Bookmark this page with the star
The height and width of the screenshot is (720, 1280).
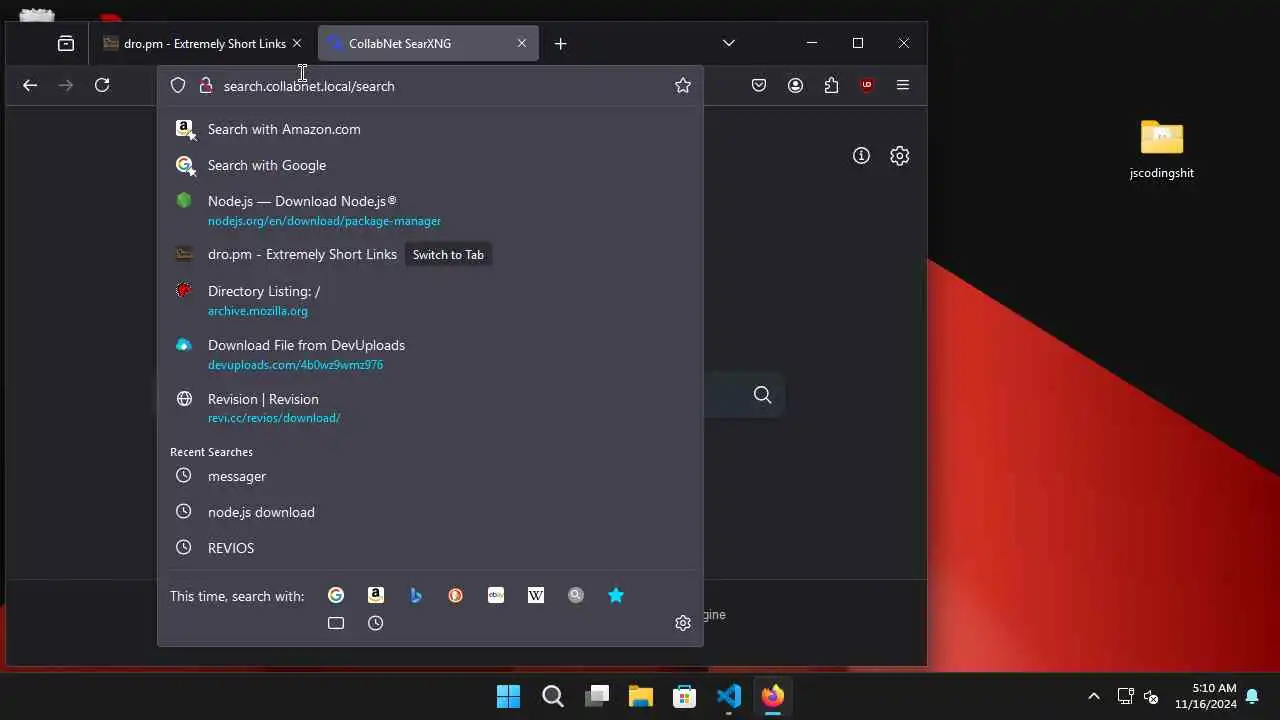tap(683, 86)
